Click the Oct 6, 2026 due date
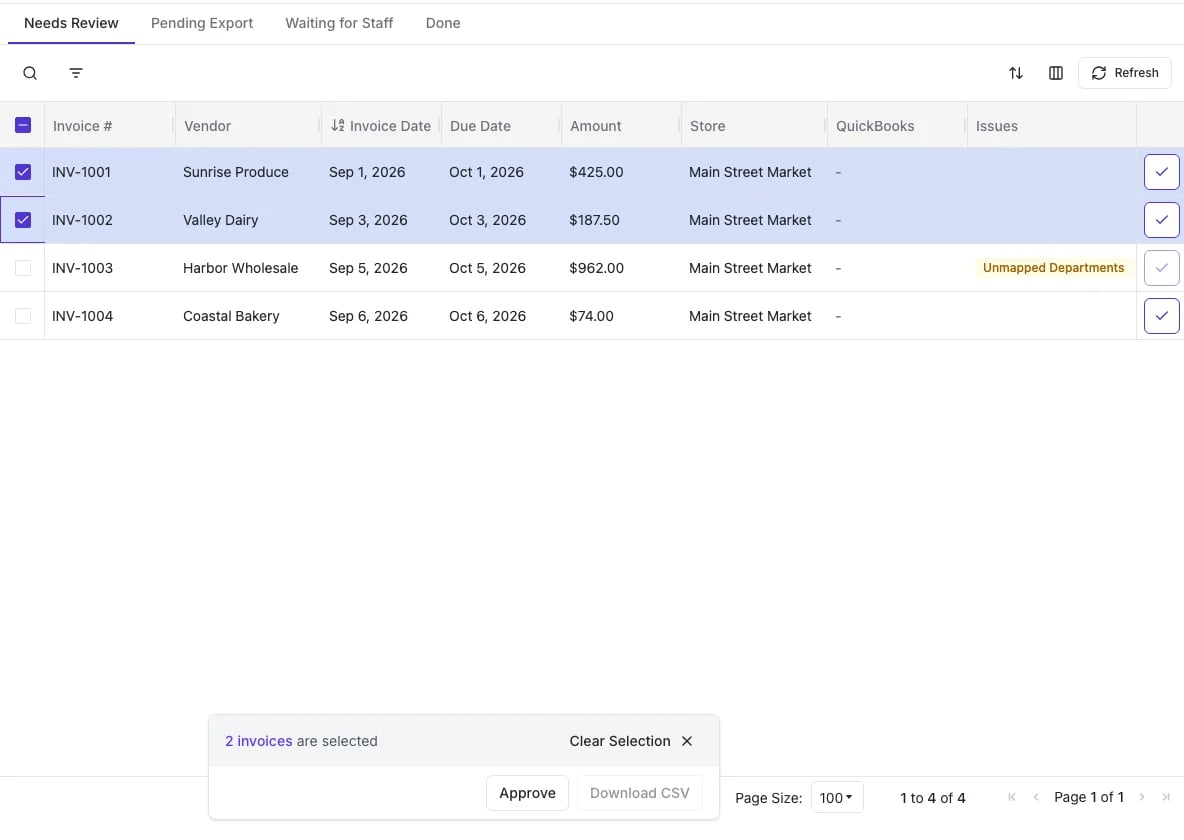1184x840 pixels. (x=487, y=316)
